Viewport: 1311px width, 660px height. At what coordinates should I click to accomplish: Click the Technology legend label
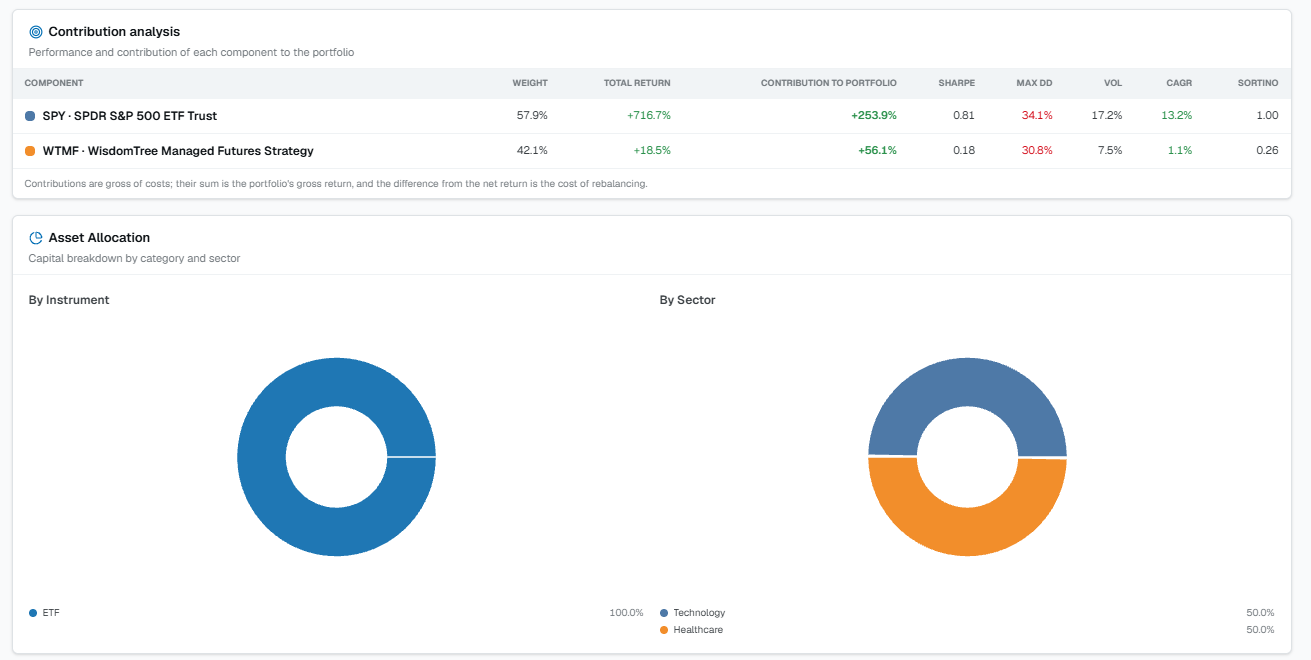pos(699,612)
